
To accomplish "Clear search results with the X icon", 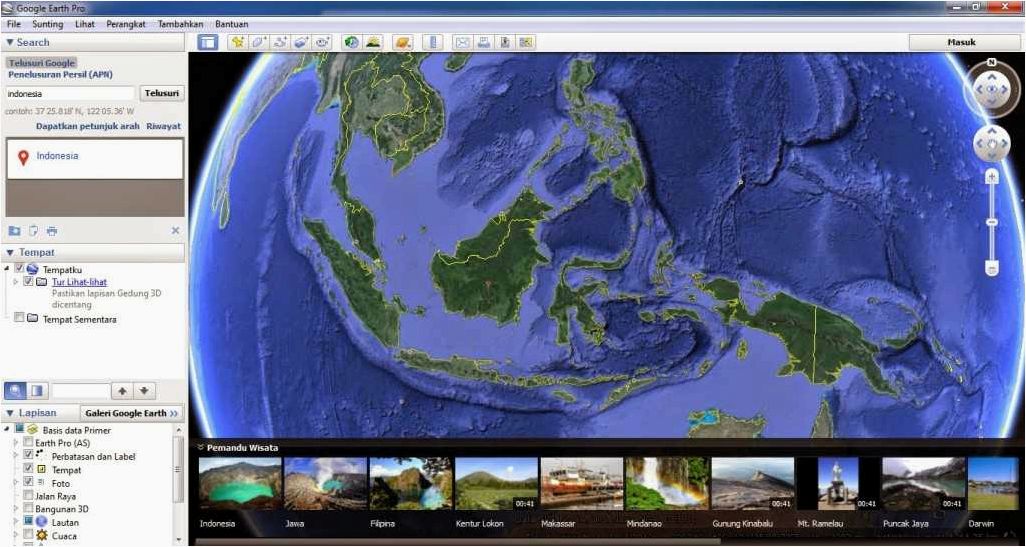I will pyautogui.click(x=175, y=230).
